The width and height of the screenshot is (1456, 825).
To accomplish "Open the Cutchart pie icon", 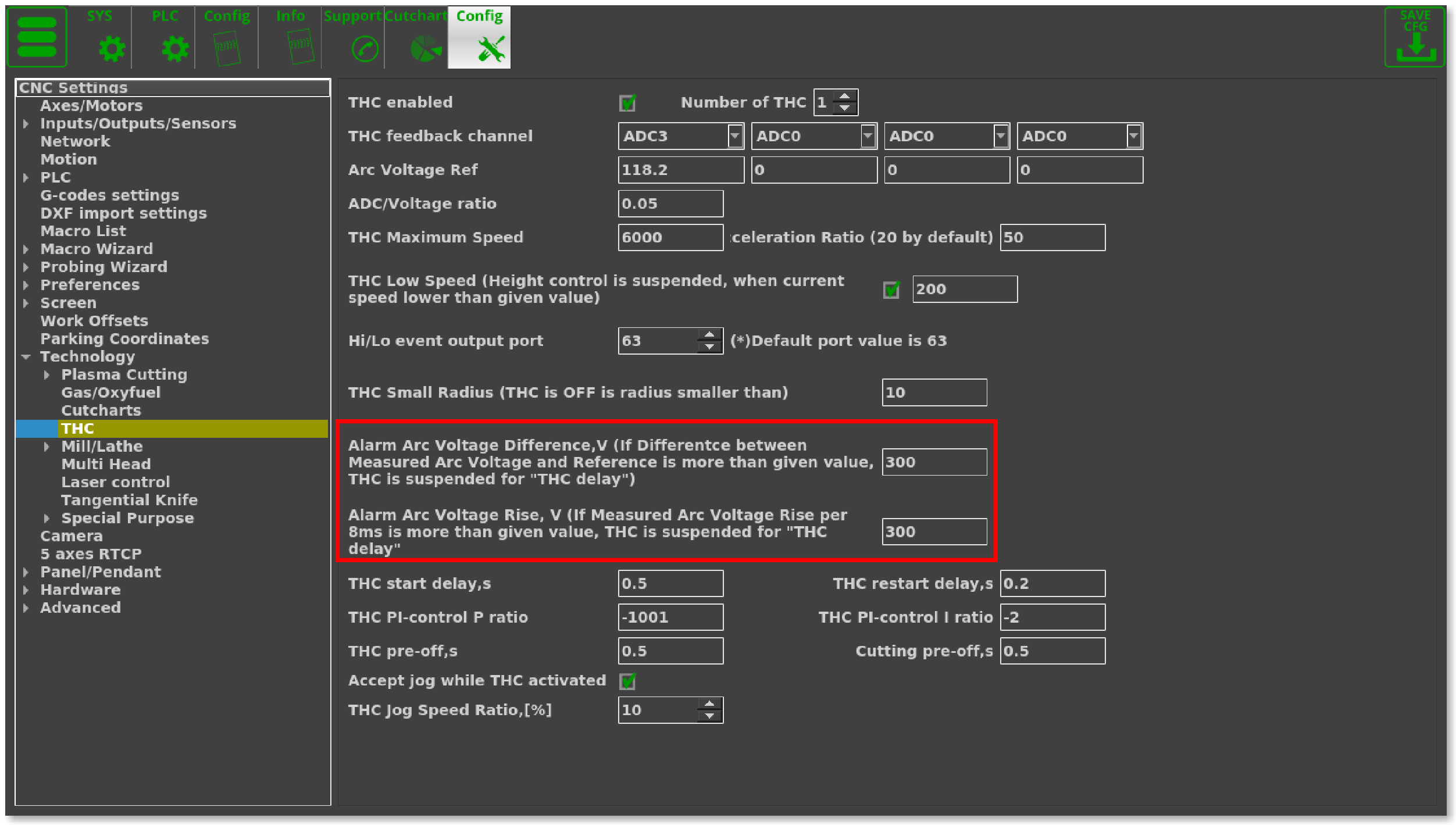I will coord(425,49).
